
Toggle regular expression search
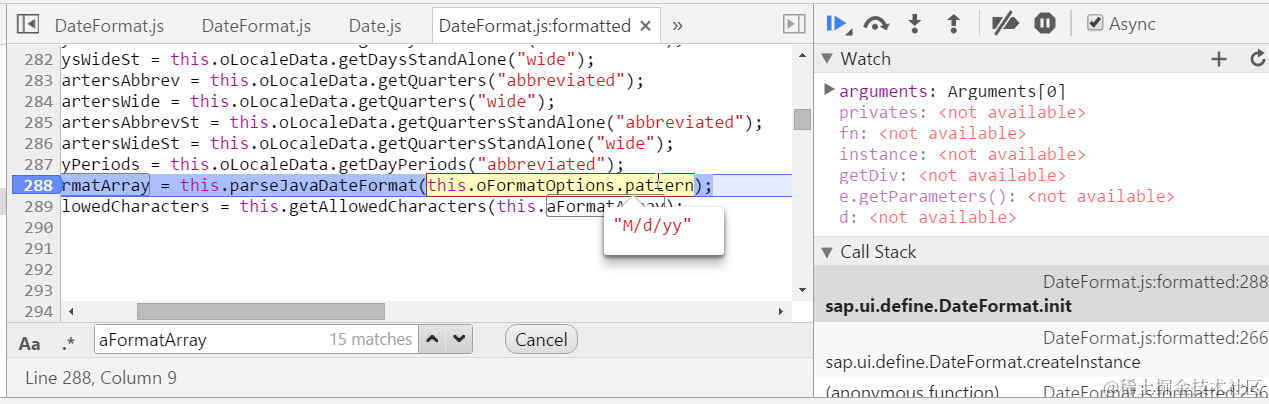click(x=68, y=343)
